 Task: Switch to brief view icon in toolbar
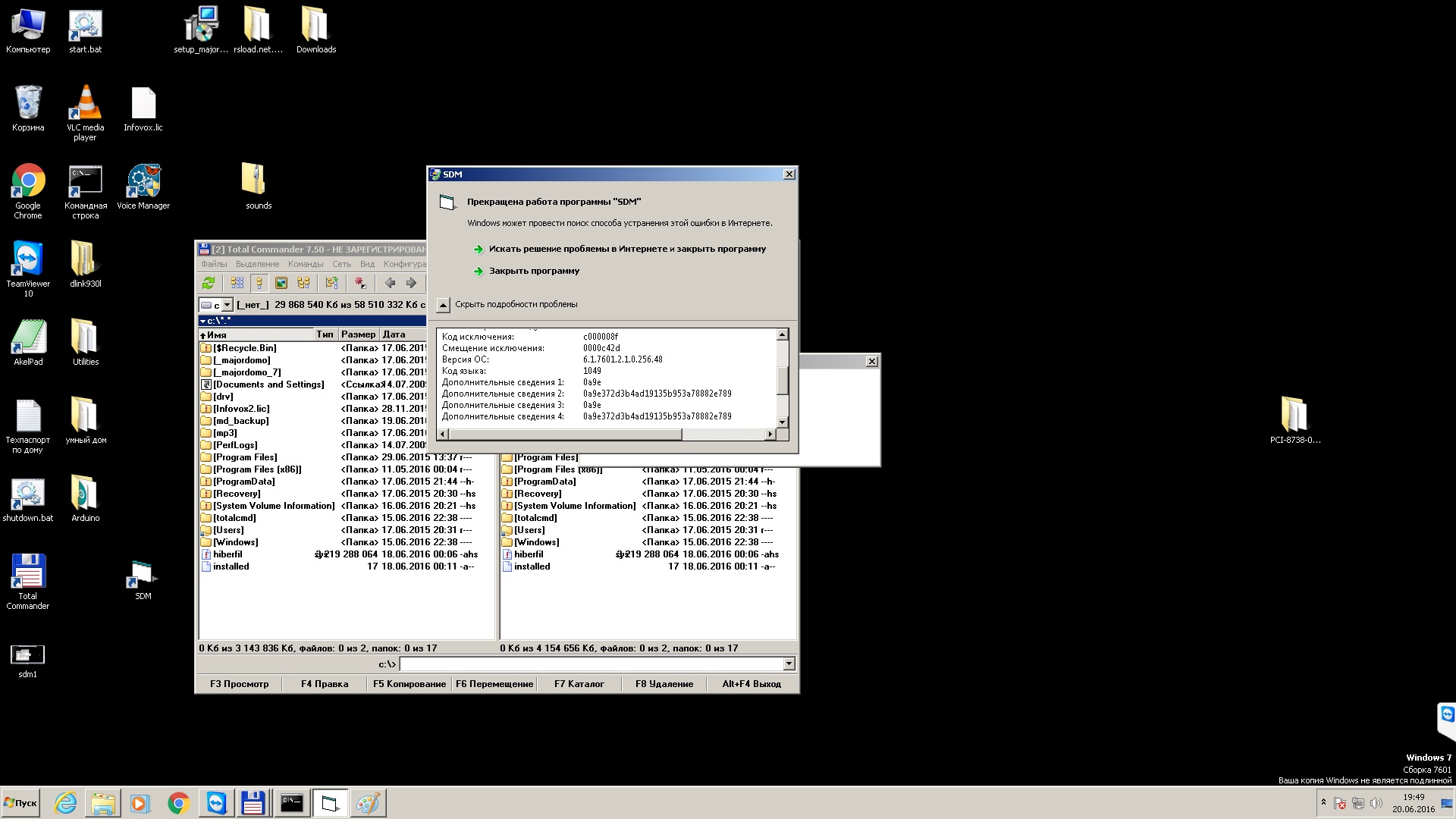[x=237, y=283]
